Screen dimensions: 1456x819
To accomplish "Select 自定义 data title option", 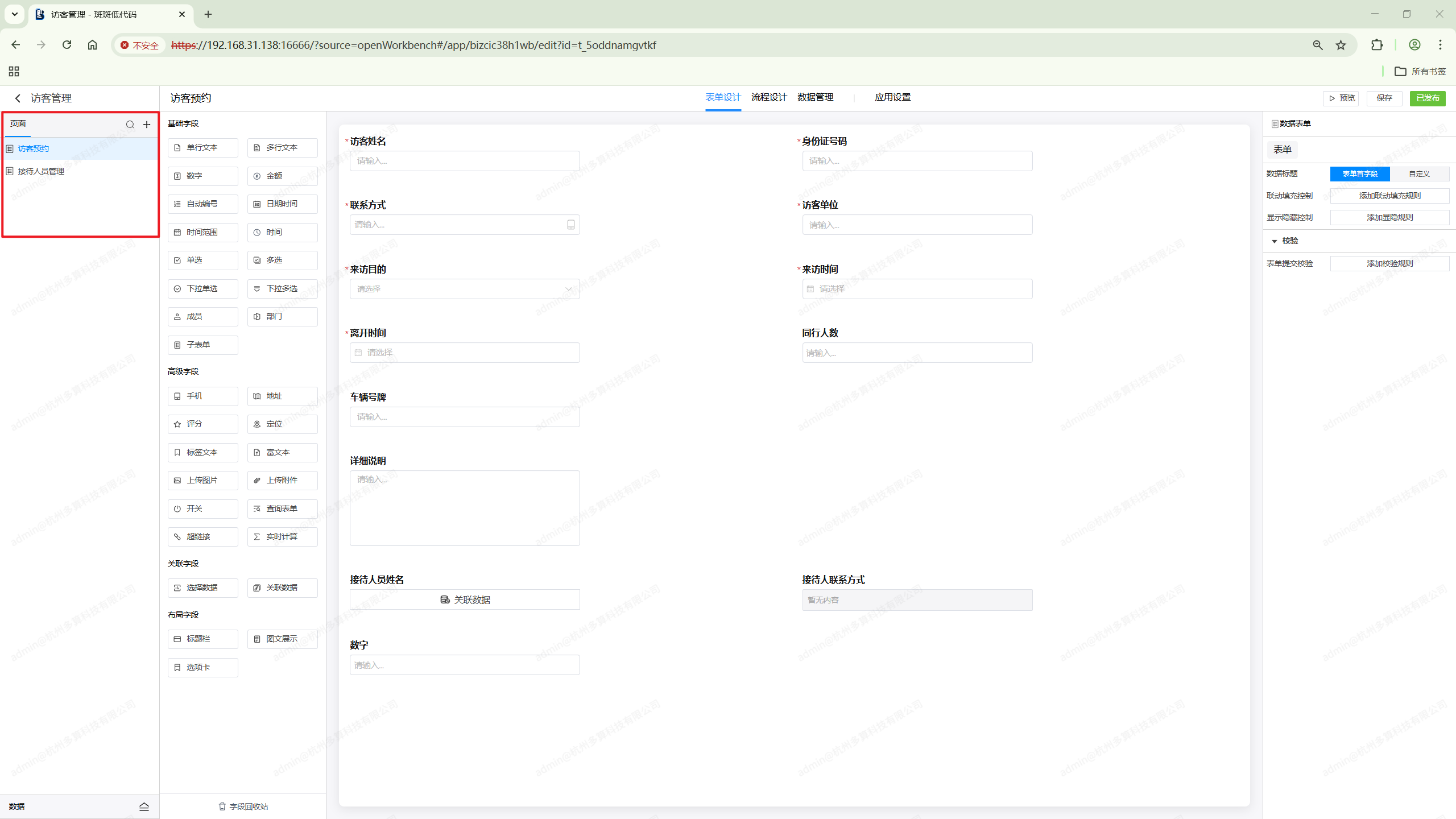I will click(x=1419, y=174).
